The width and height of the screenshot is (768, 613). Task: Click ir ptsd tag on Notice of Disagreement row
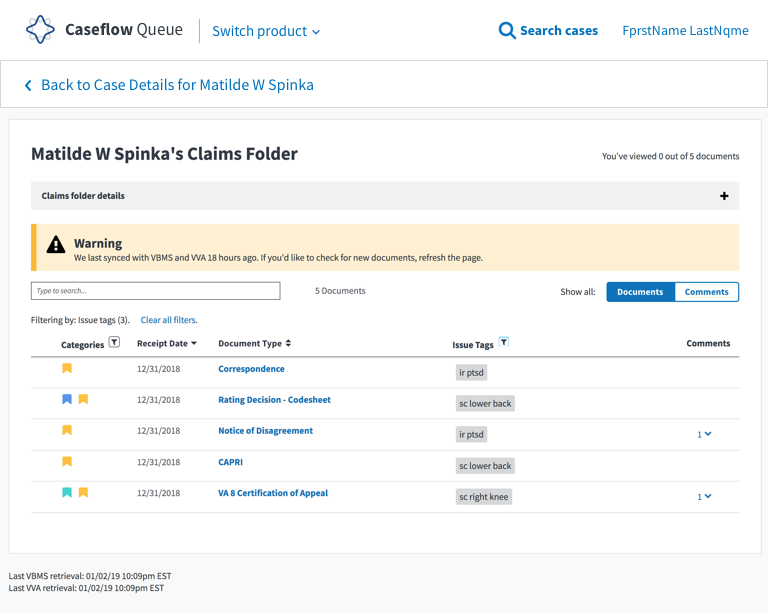(x=471, y=434)
